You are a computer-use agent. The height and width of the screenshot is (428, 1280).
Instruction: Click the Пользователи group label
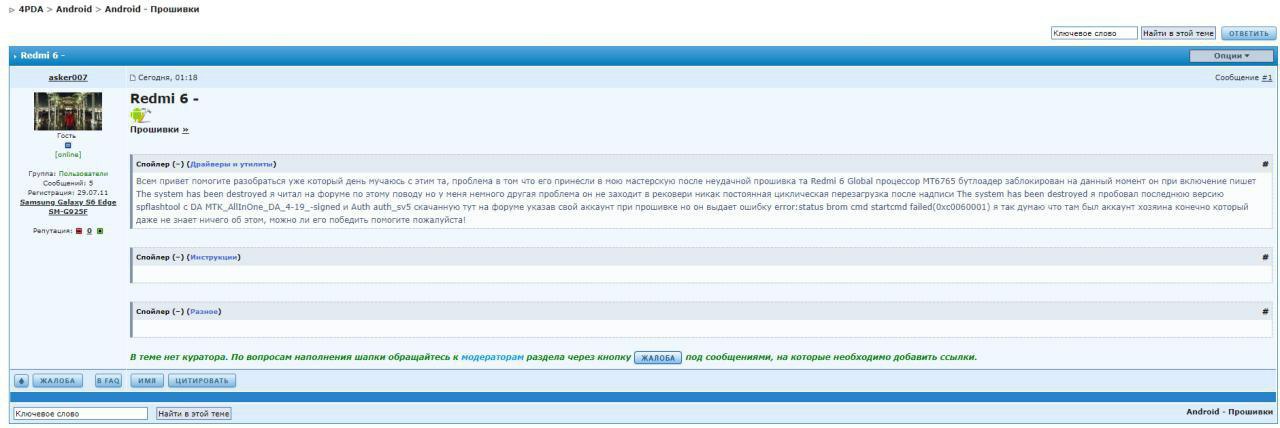[x=82, y=173]
